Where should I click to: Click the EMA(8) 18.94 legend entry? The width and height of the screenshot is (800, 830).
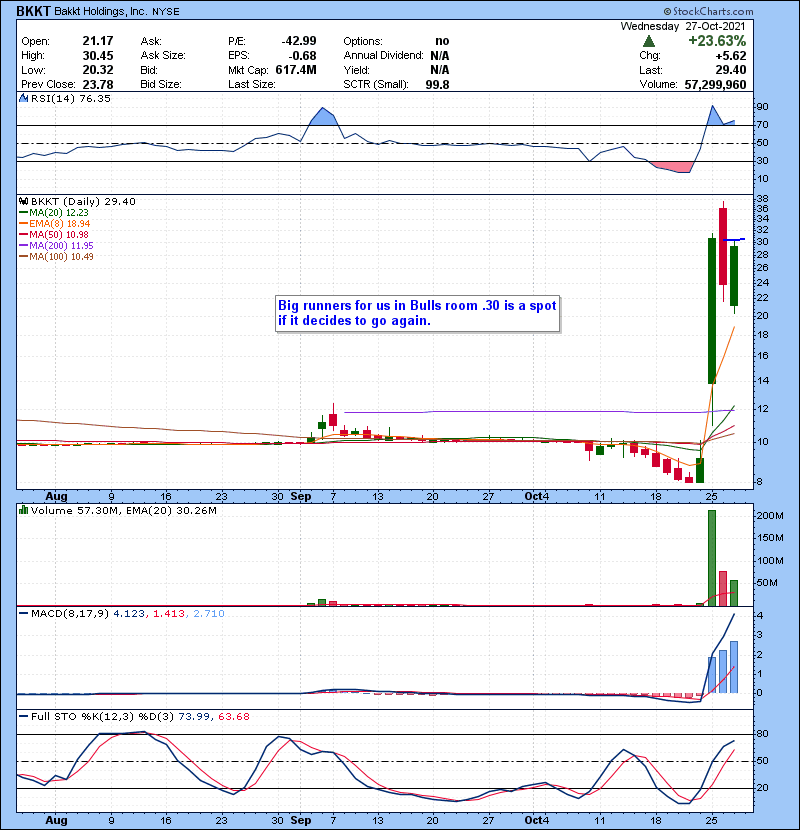pos(55,224)
